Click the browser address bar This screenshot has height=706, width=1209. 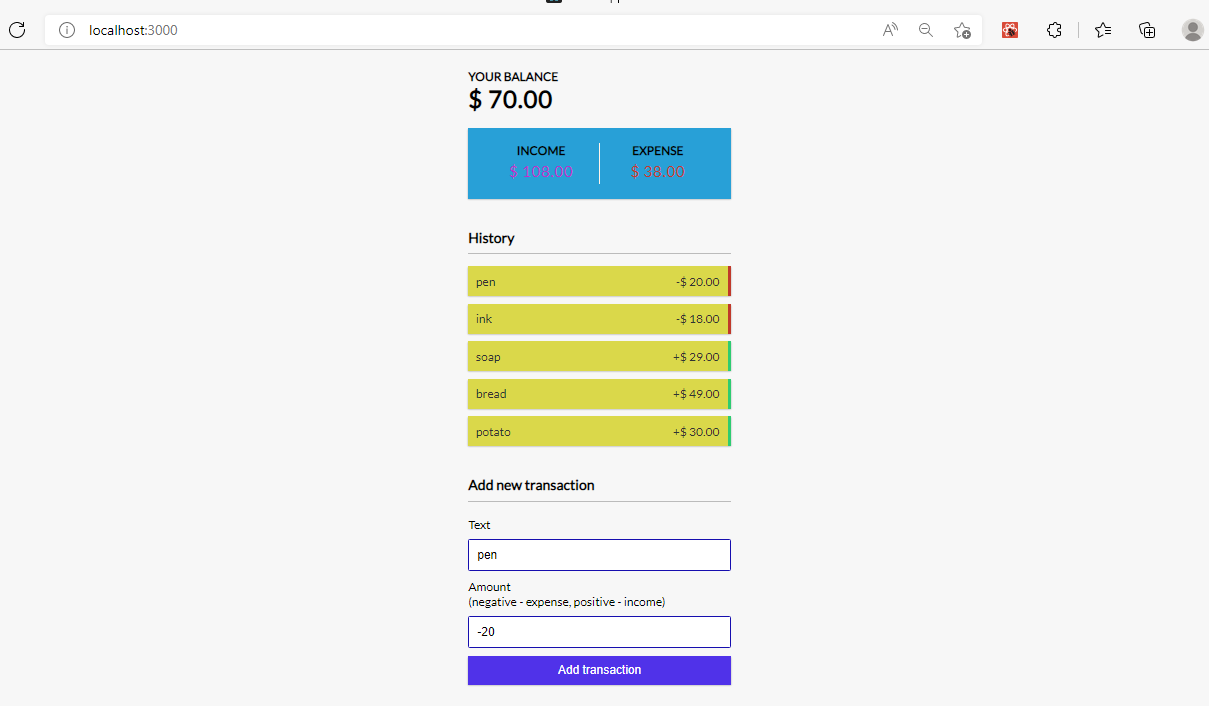pos(400,30)
